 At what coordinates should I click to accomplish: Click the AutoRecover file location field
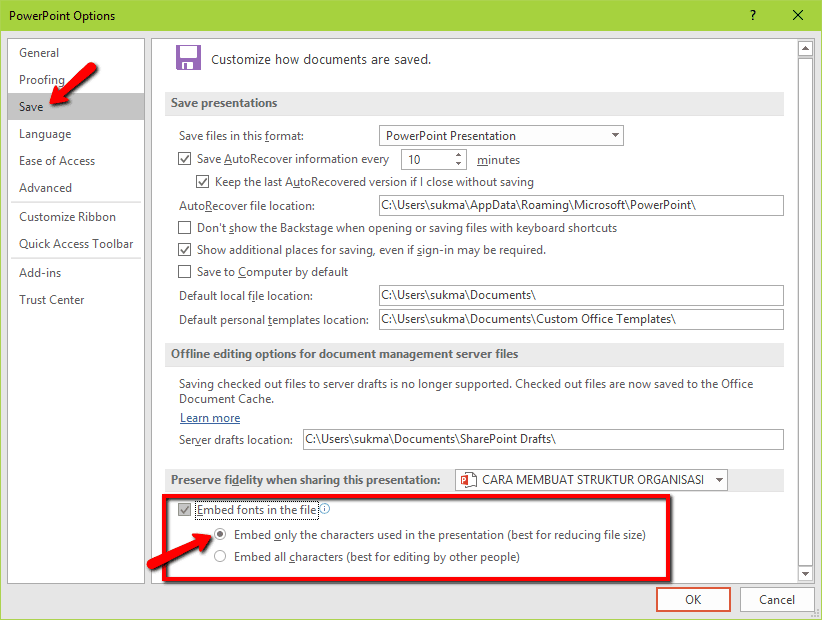581,205
